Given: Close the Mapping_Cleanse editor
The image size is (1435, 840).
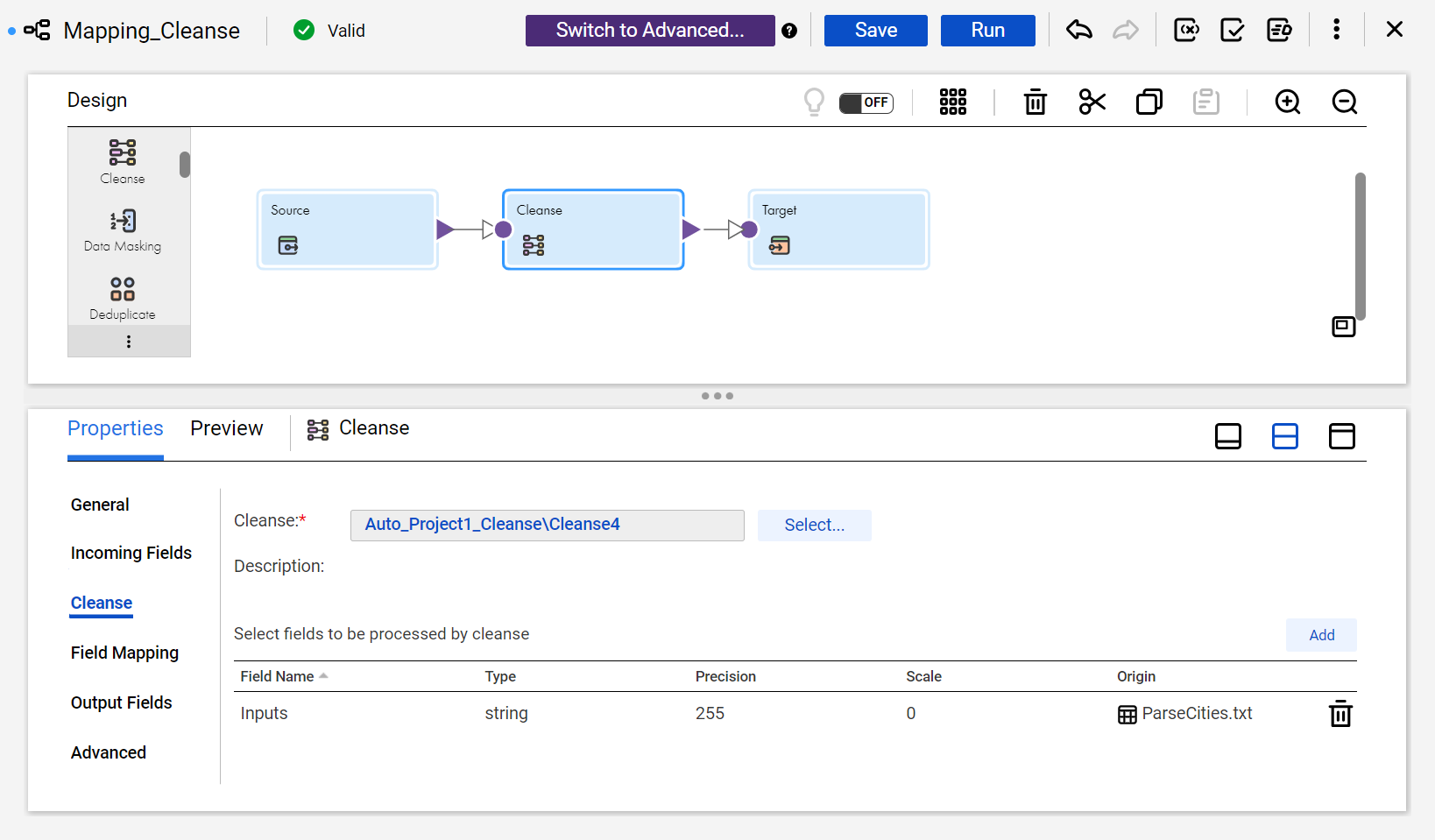Looking at the screenshot, I should 1395,30.
